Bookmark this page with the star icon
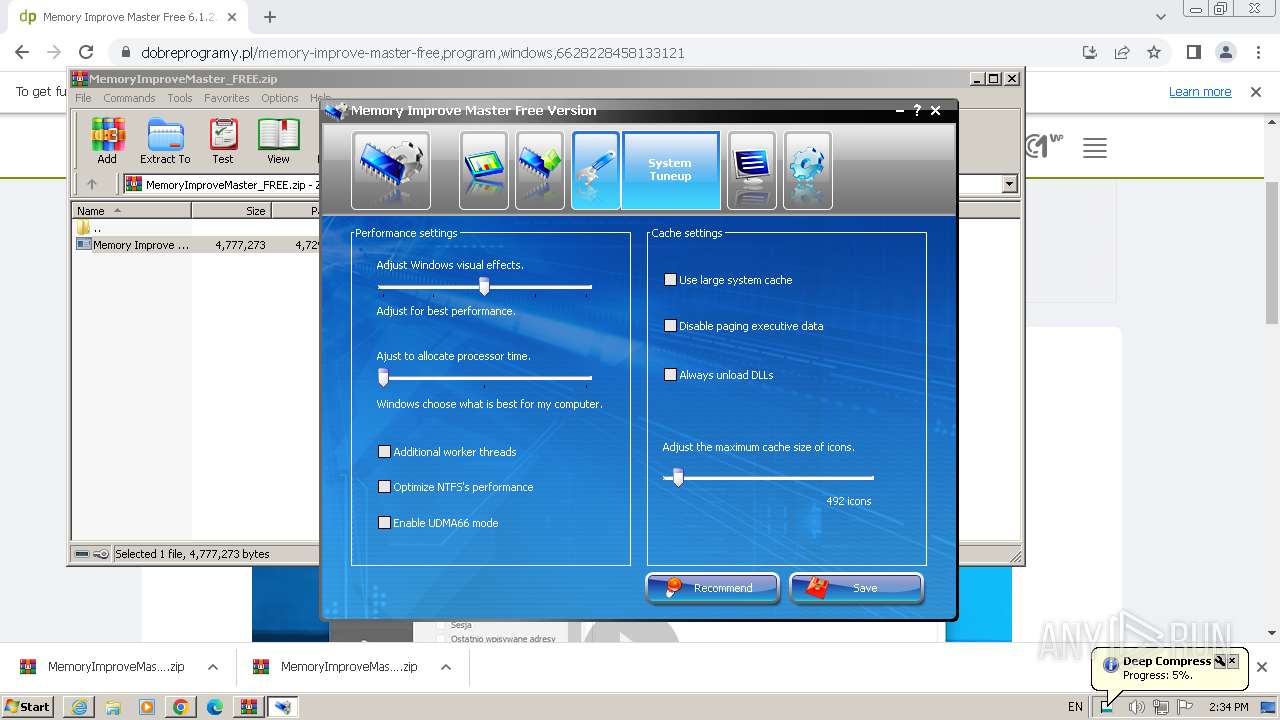 [x=1154, y=53]
